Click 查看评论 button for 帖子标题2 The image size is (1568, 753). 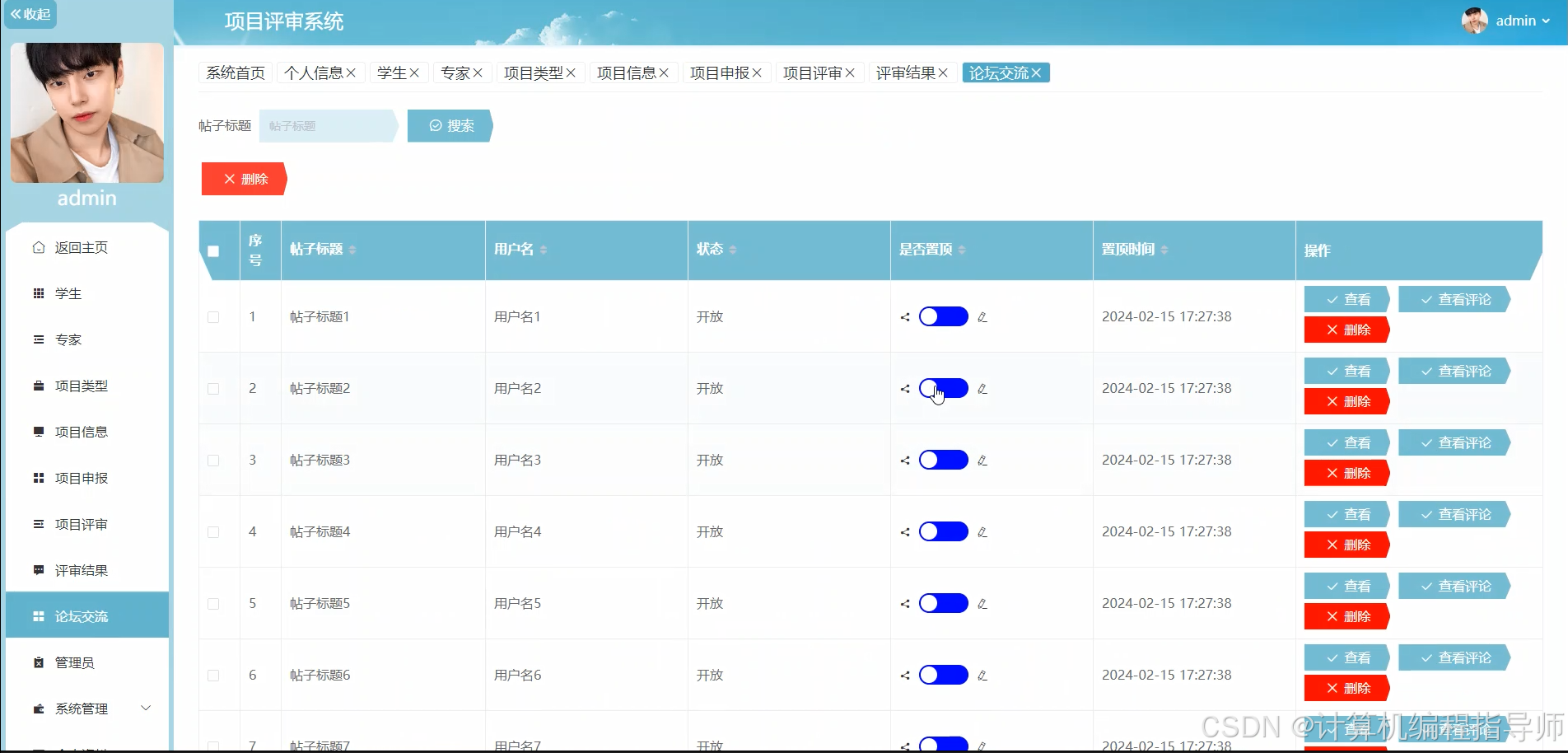(x=1454, y=371)
